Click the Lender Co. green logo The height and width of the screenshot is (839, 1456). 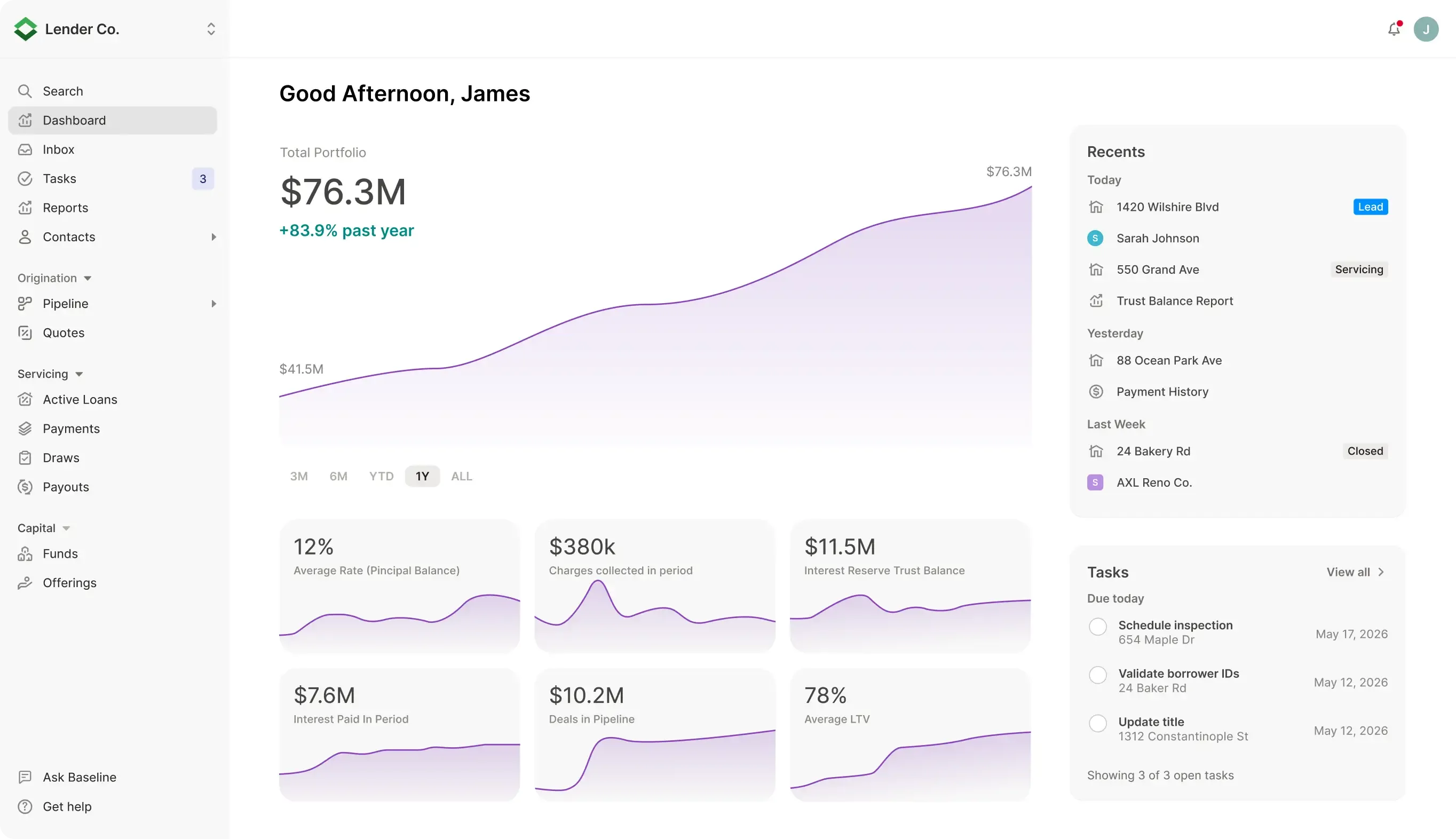25,29
